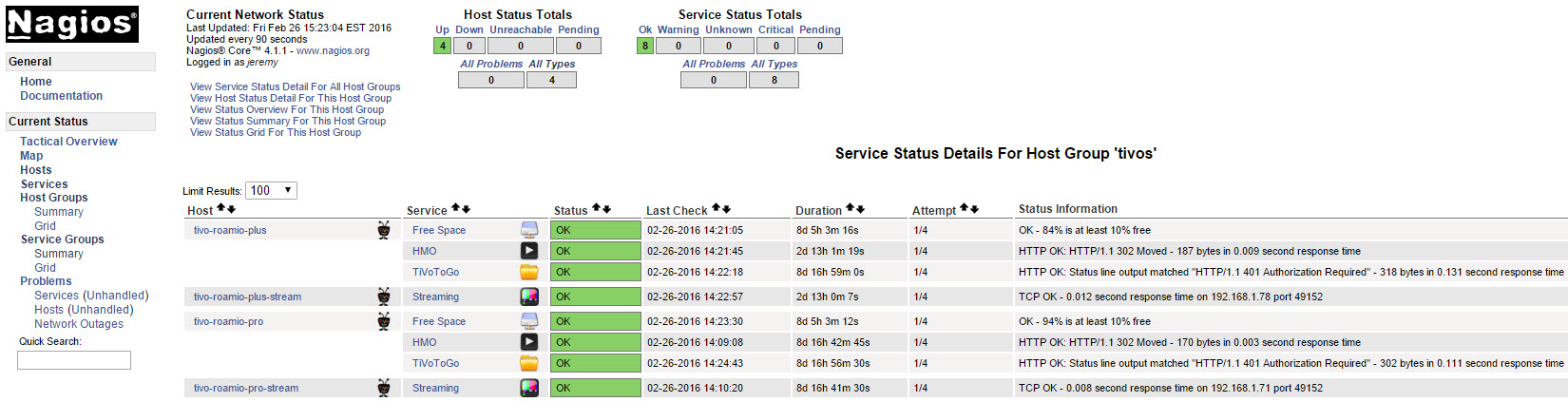Click the Nagios logo
The image size is (1568, 402).
72,24
